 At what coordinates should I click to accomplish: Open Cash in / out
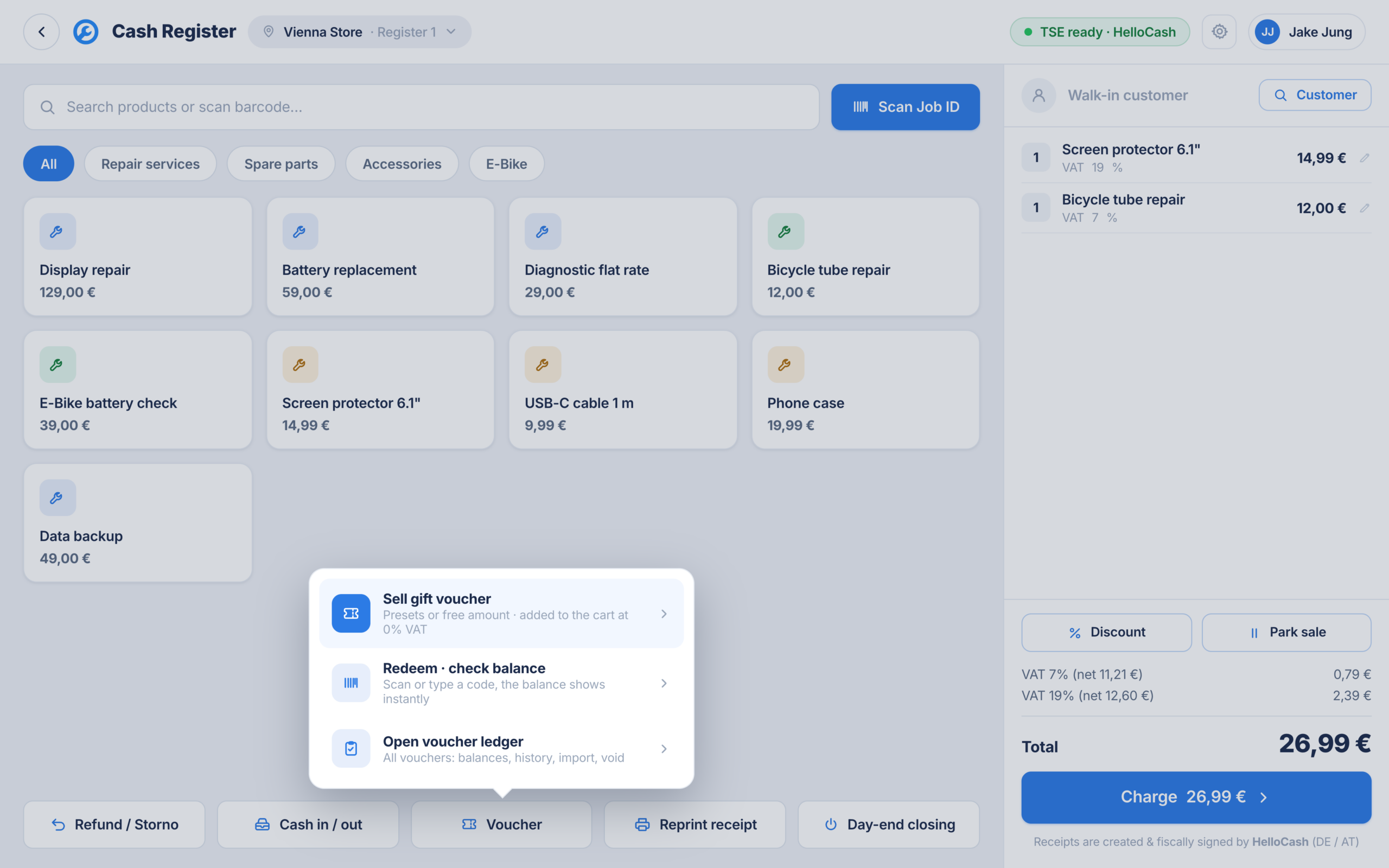[x=308, y=825]
